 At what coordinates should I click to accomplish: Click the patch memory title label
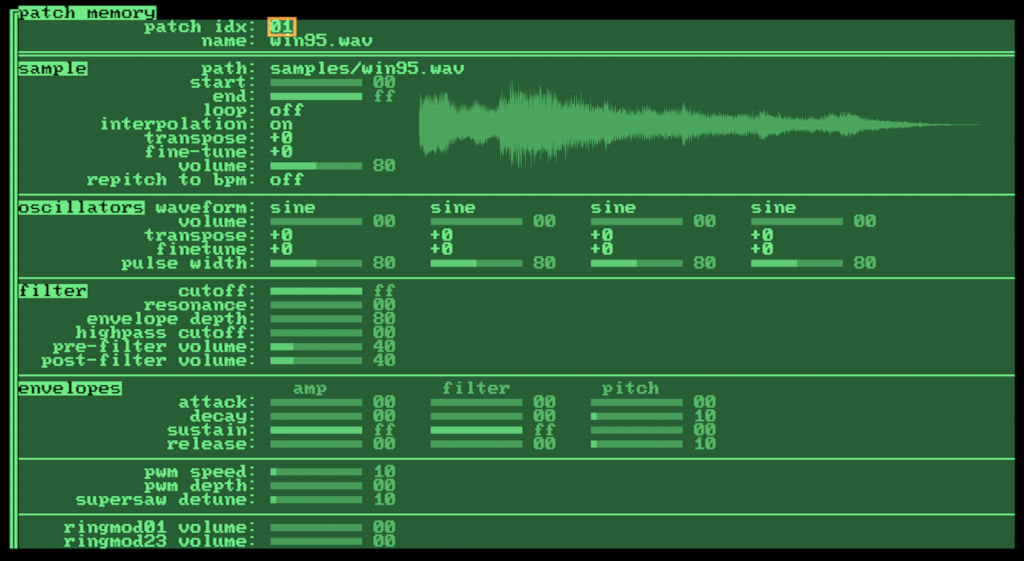pos(87,13)
